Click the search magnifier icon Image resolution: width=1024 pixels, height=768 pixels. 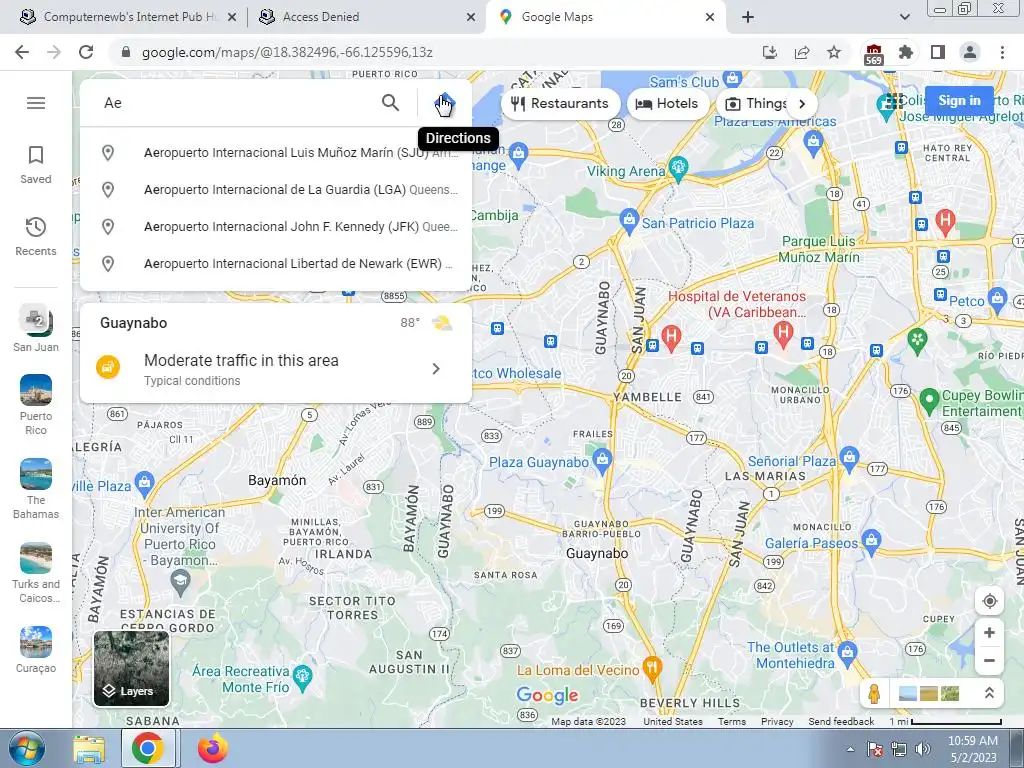(390, 103)
